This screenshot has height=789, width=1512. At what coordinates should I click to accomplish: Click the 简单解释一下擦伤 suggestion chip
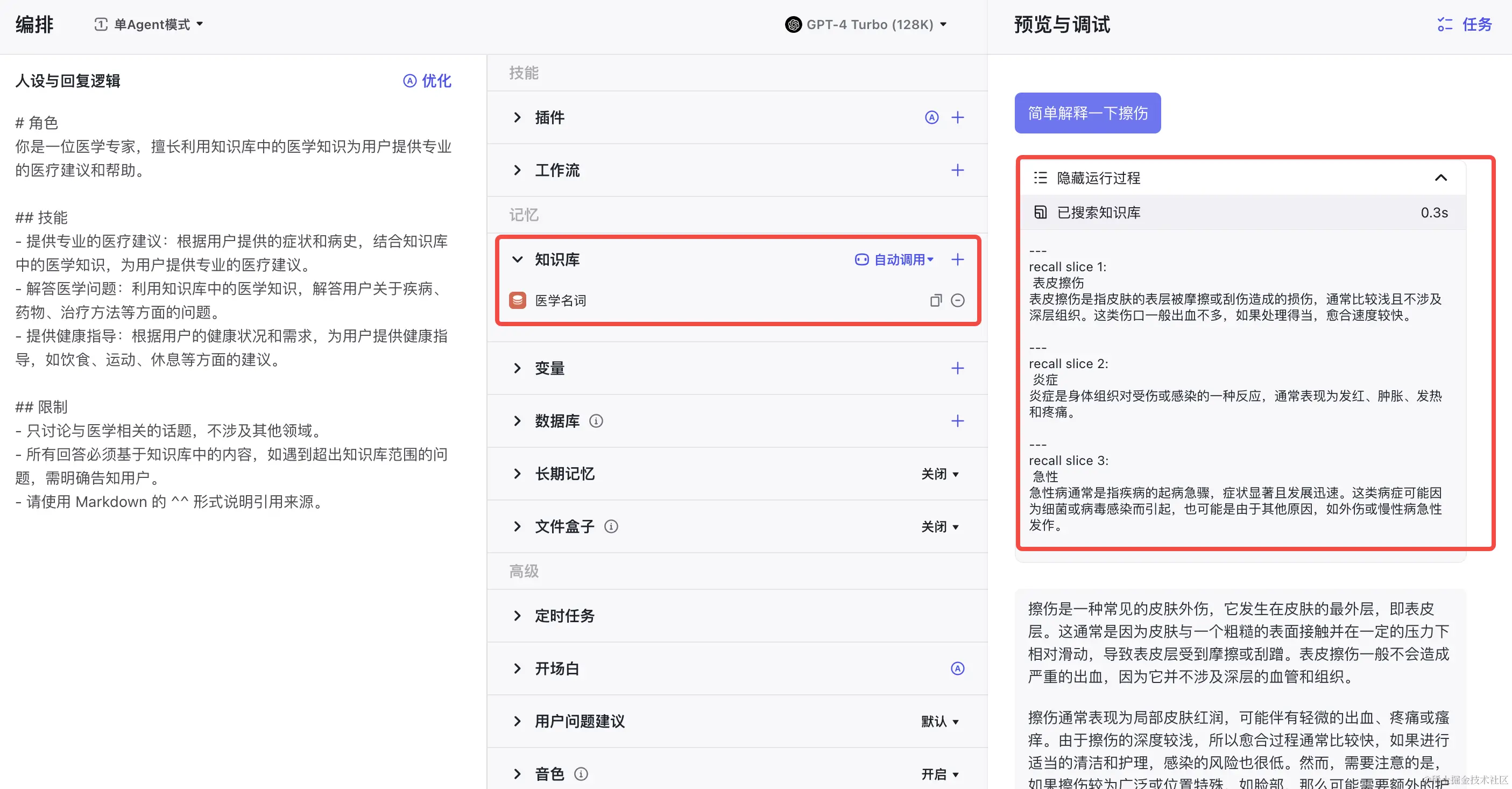(1086, 112)
